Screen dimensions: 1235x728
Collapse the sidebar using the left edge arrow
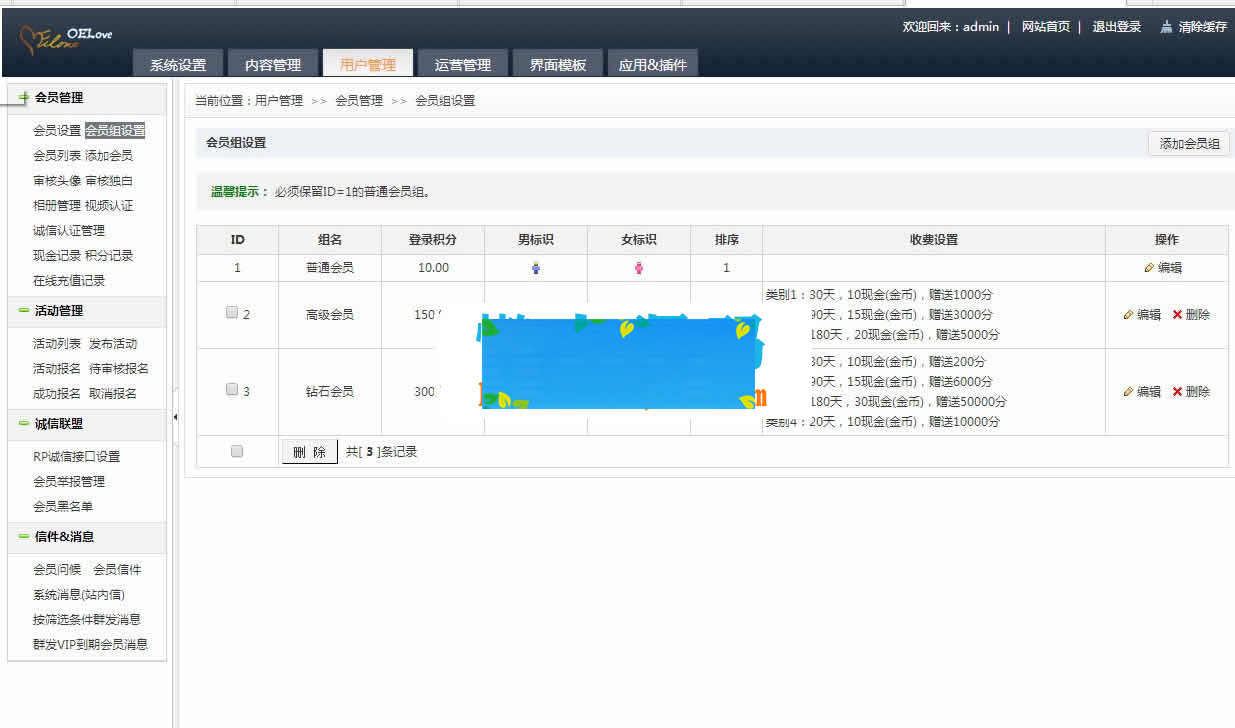click(175, 415)
